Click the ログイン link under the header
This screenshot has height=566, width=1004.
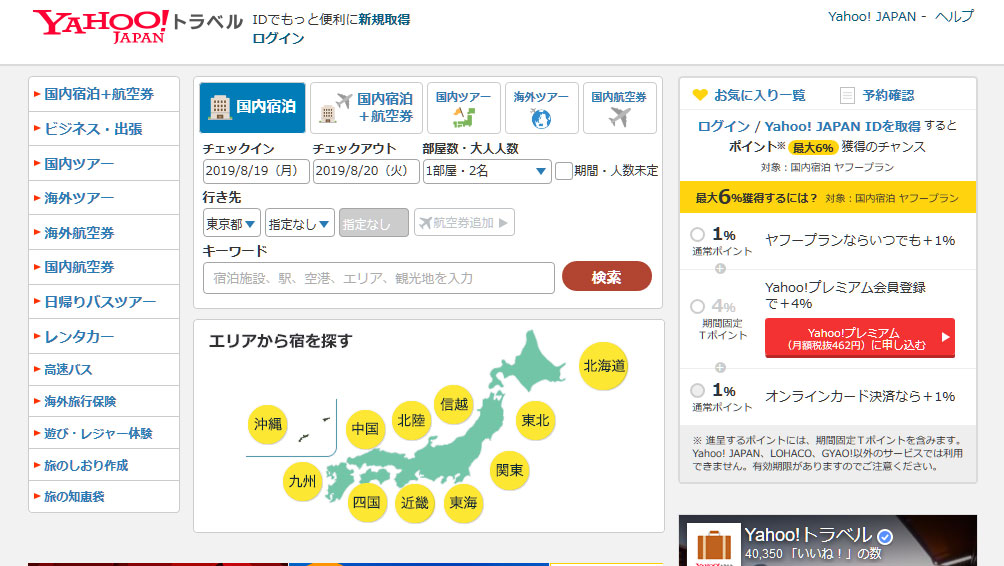pos(278,38)
